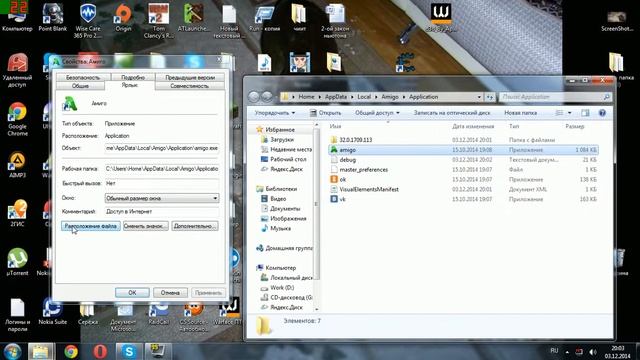
Task: Click Комментарий input field
Action: tap(162, 211)
